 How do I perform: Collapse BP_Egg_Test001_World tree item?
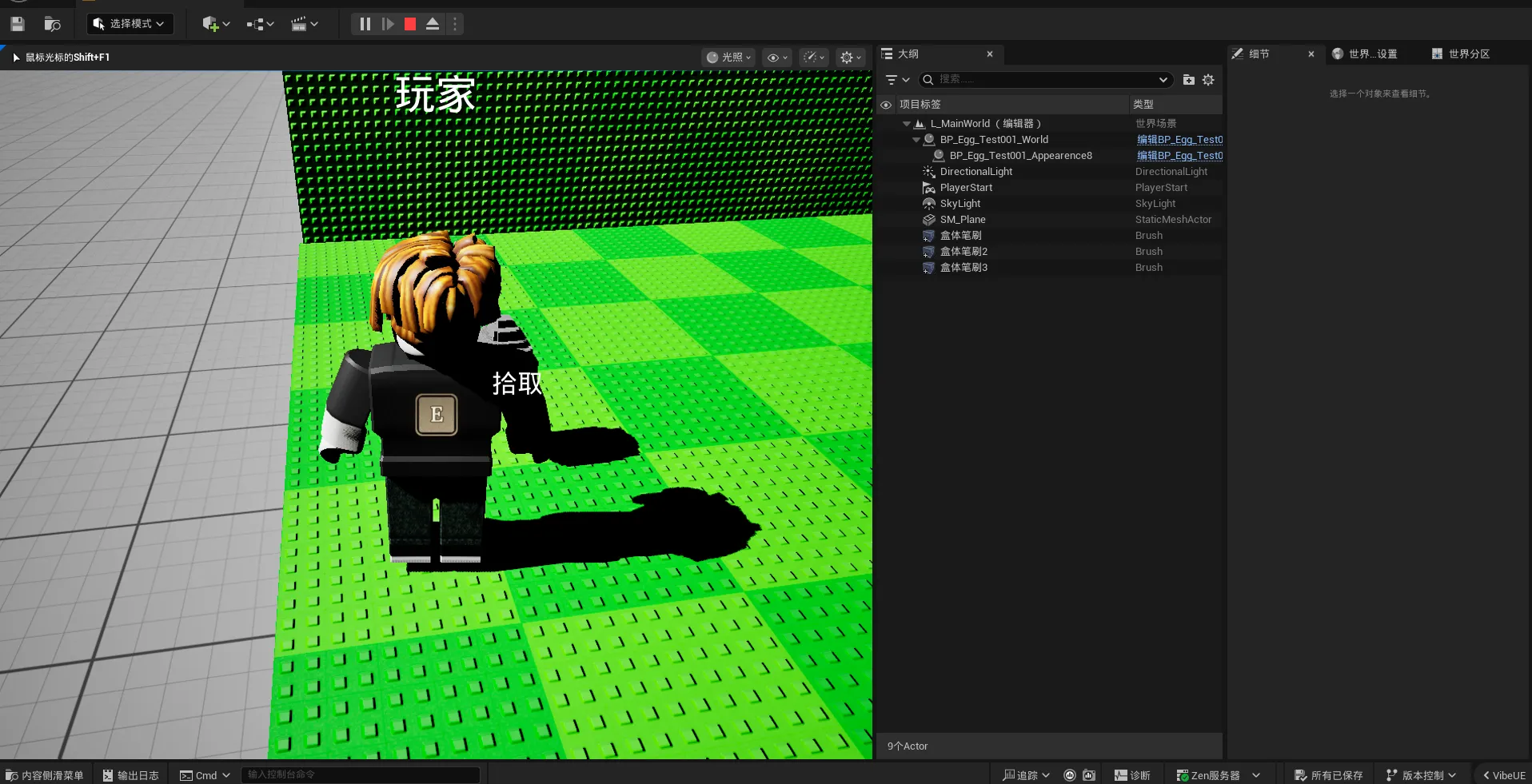pos(916,140)
